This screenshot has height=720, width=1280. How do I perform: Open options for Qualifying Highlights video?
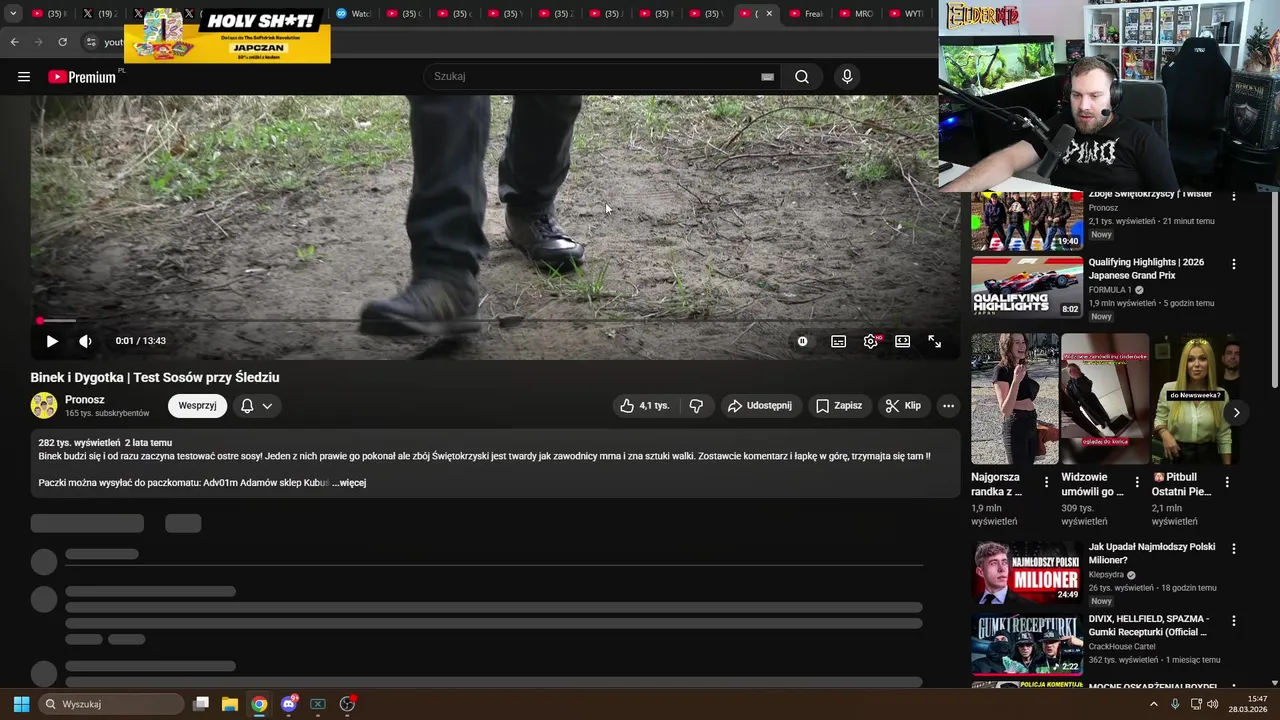pos(1233,264)
